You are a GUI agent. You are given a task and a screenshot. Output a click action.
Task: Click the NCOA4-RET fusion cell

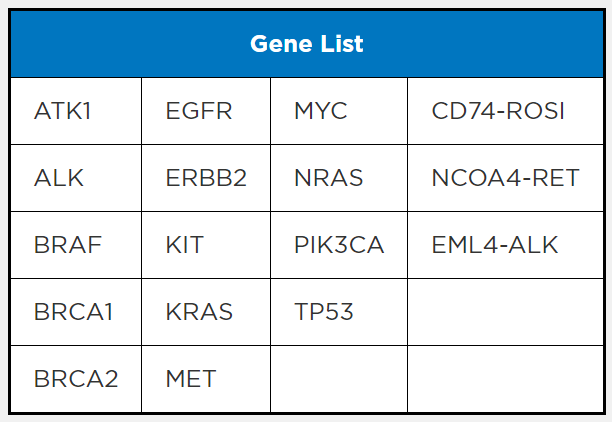[505, 178]
